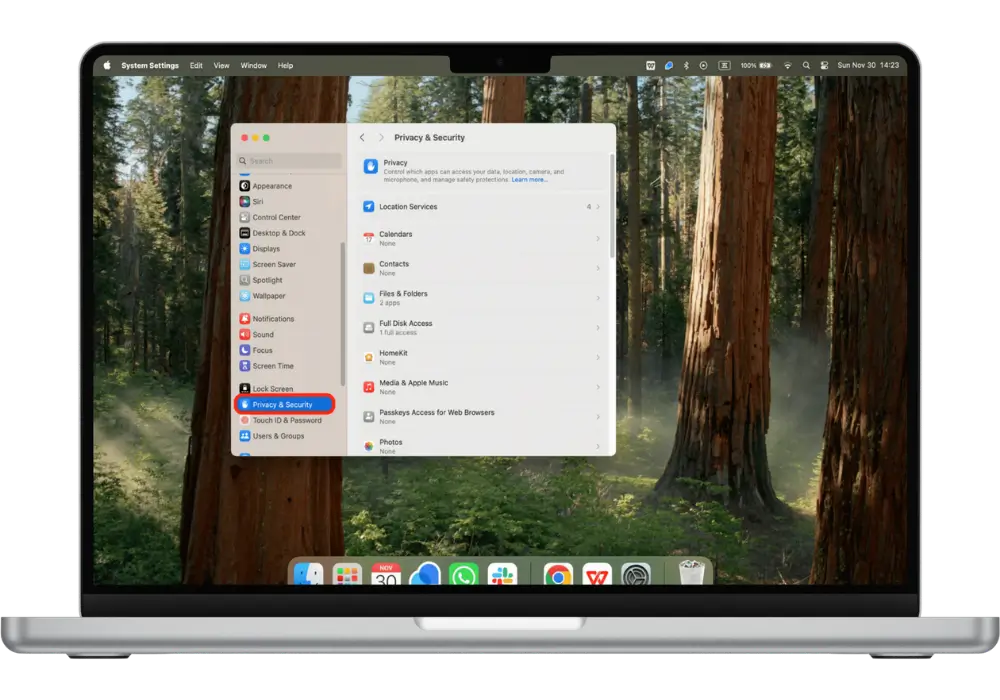This screenshot has height=700, width=1000.
Task: Go back using the back arrow button
Action: [x=362, y=138]
